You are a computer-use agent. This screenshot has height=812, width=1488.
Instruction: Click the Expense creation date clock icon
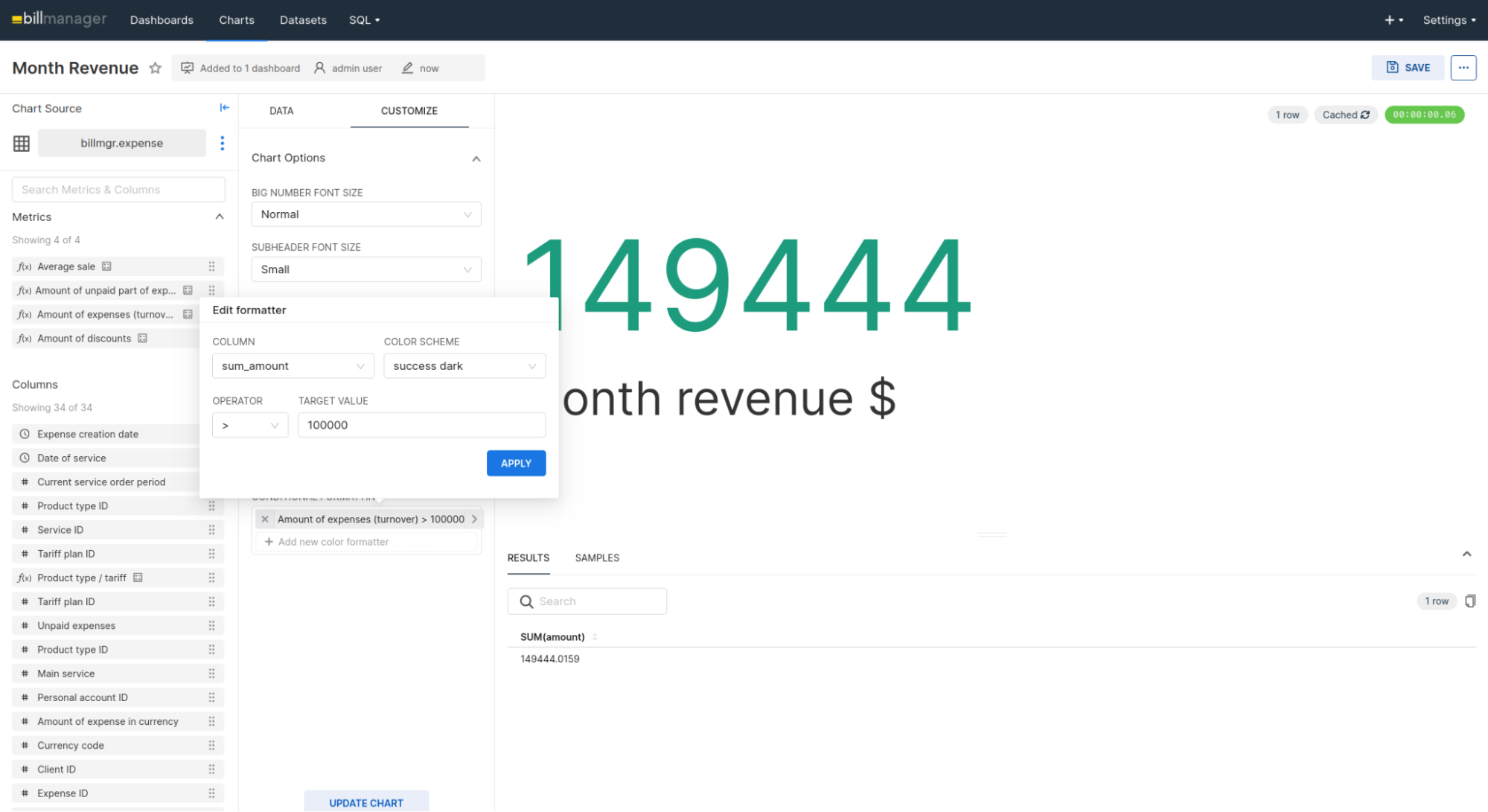(x=25, y=434)
